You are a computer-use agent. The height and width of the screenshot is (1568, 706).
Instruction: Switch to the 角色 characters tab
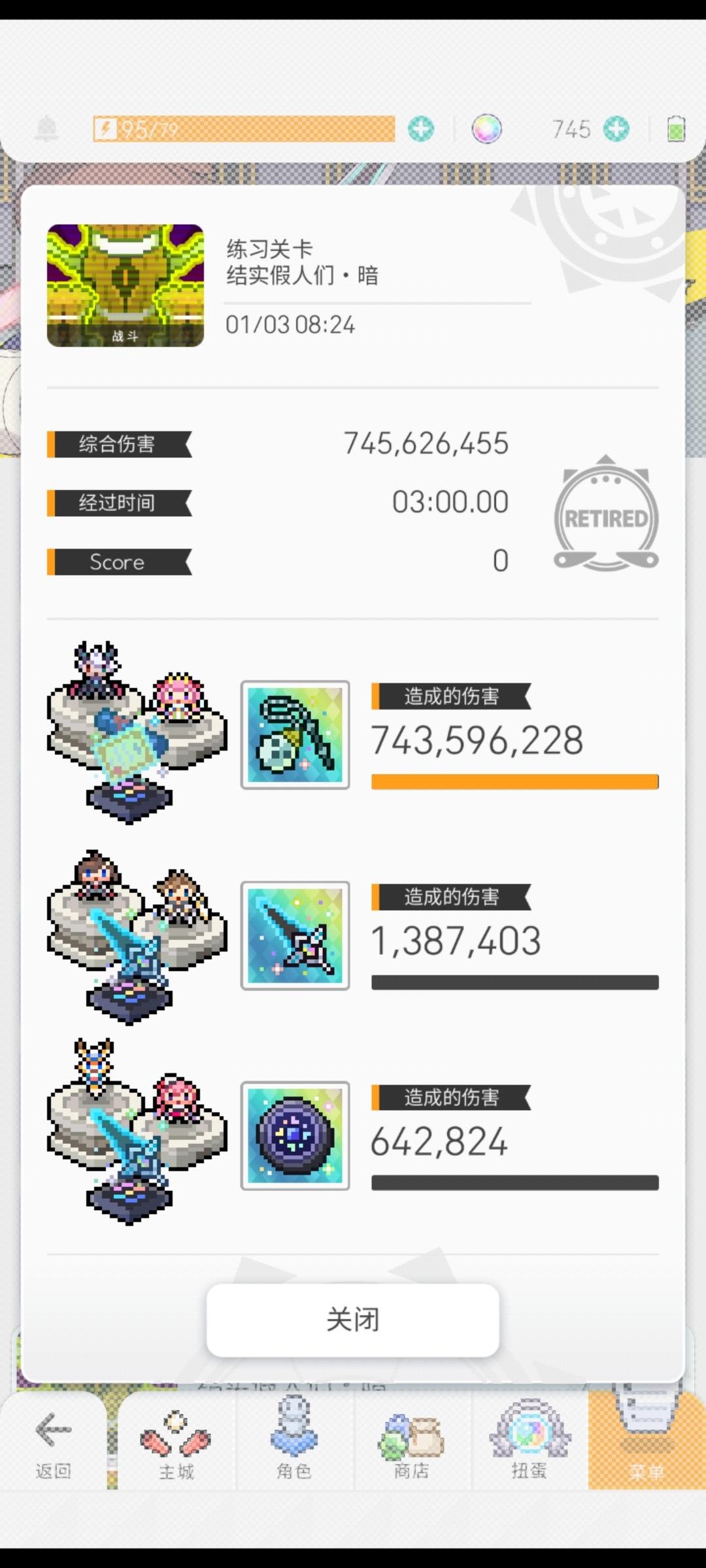coord(294,1444)
